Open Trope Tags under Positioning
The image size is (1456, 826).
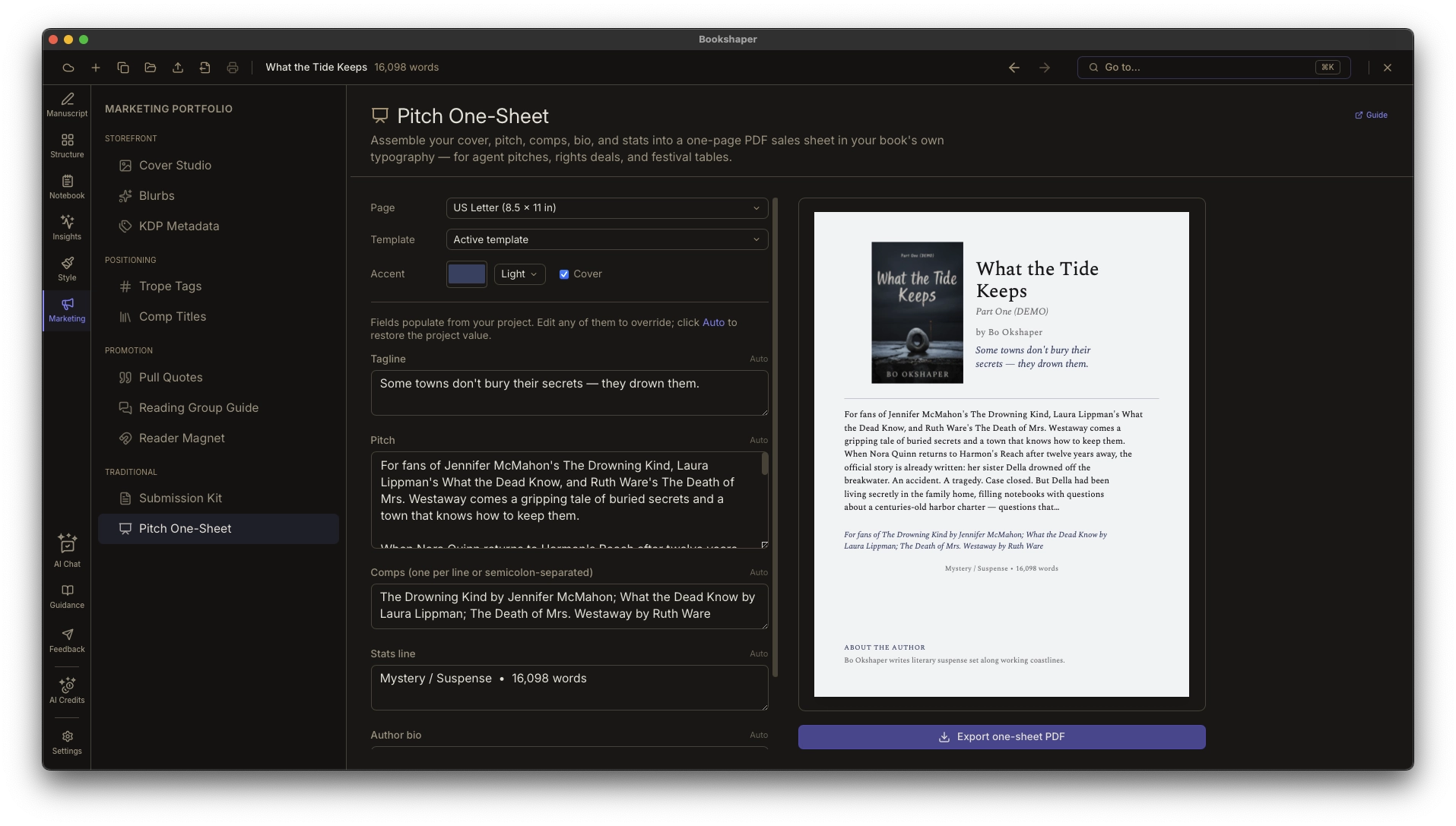point(218,286)
